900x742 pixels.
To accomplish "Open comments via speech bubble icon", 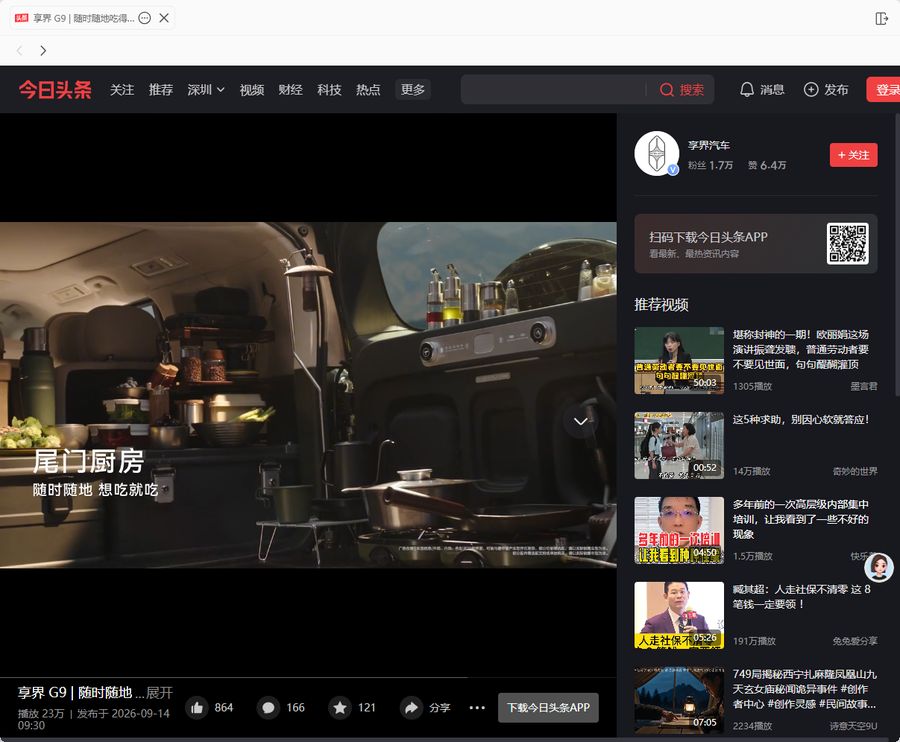I will pos(268,708).
